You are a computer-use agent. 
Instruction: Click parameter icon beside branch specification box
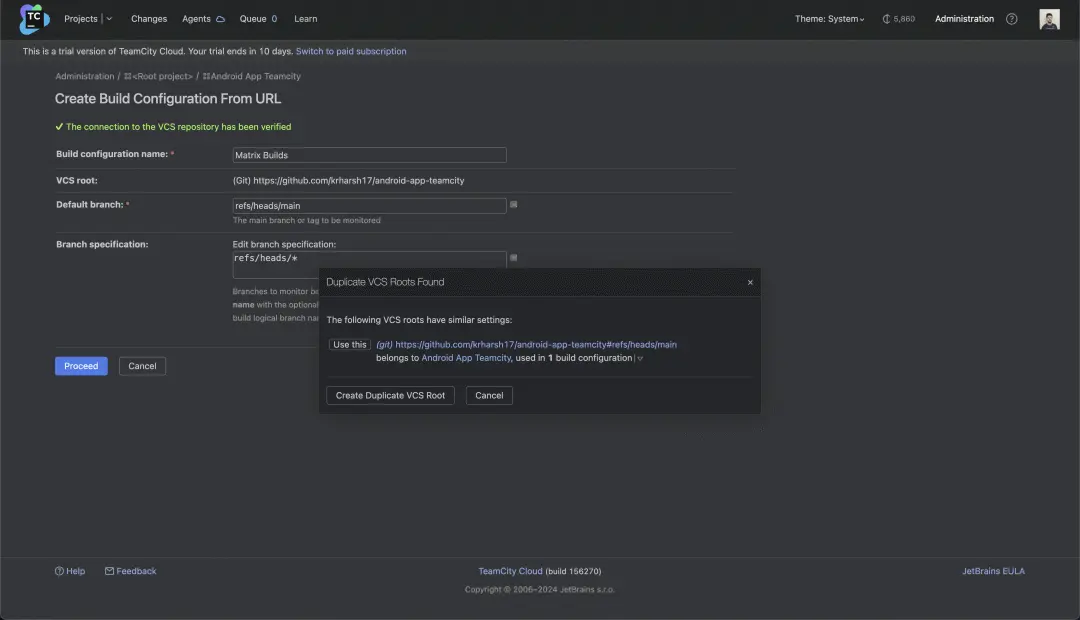click(514, 258)
